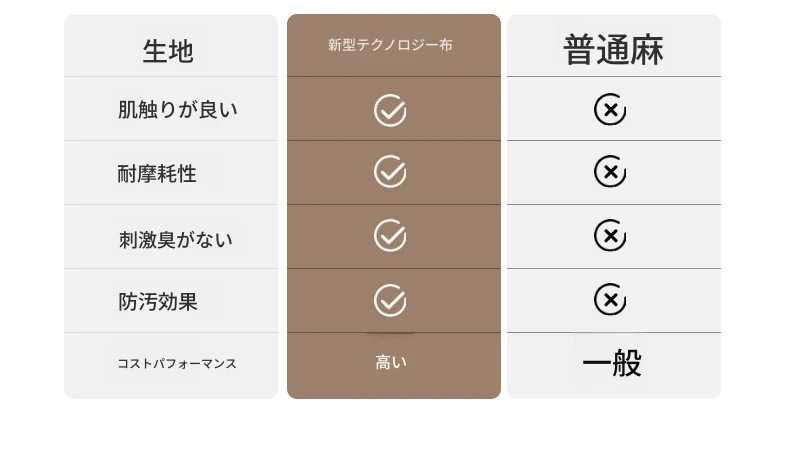Viewport: 790px width, 451px height.
Task: Click the X icon in 耐摩耗性 row
Action: [610, 171]
